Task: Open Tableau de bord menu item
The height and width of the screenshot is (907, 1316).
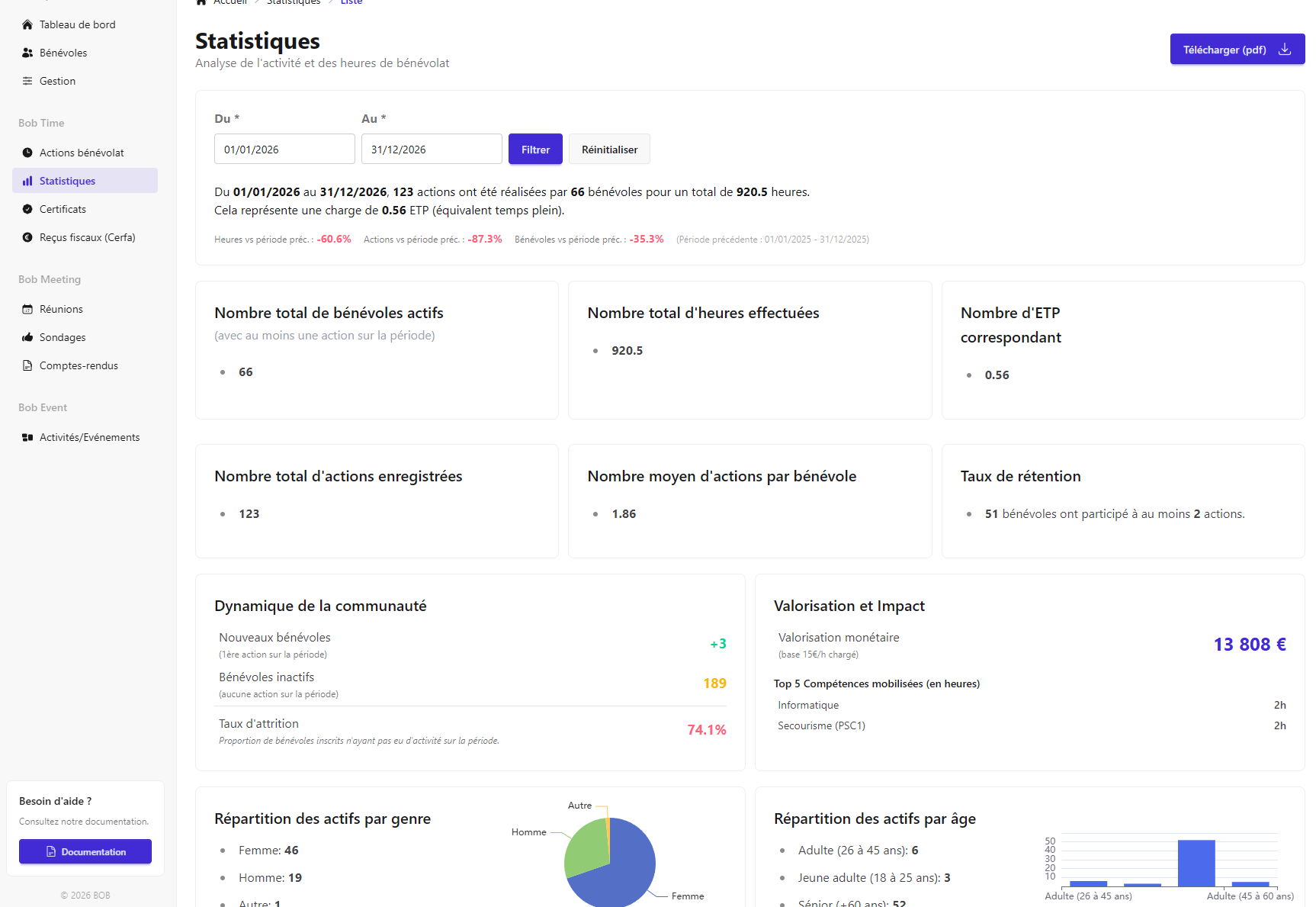Action: click(x=85, y=24)
